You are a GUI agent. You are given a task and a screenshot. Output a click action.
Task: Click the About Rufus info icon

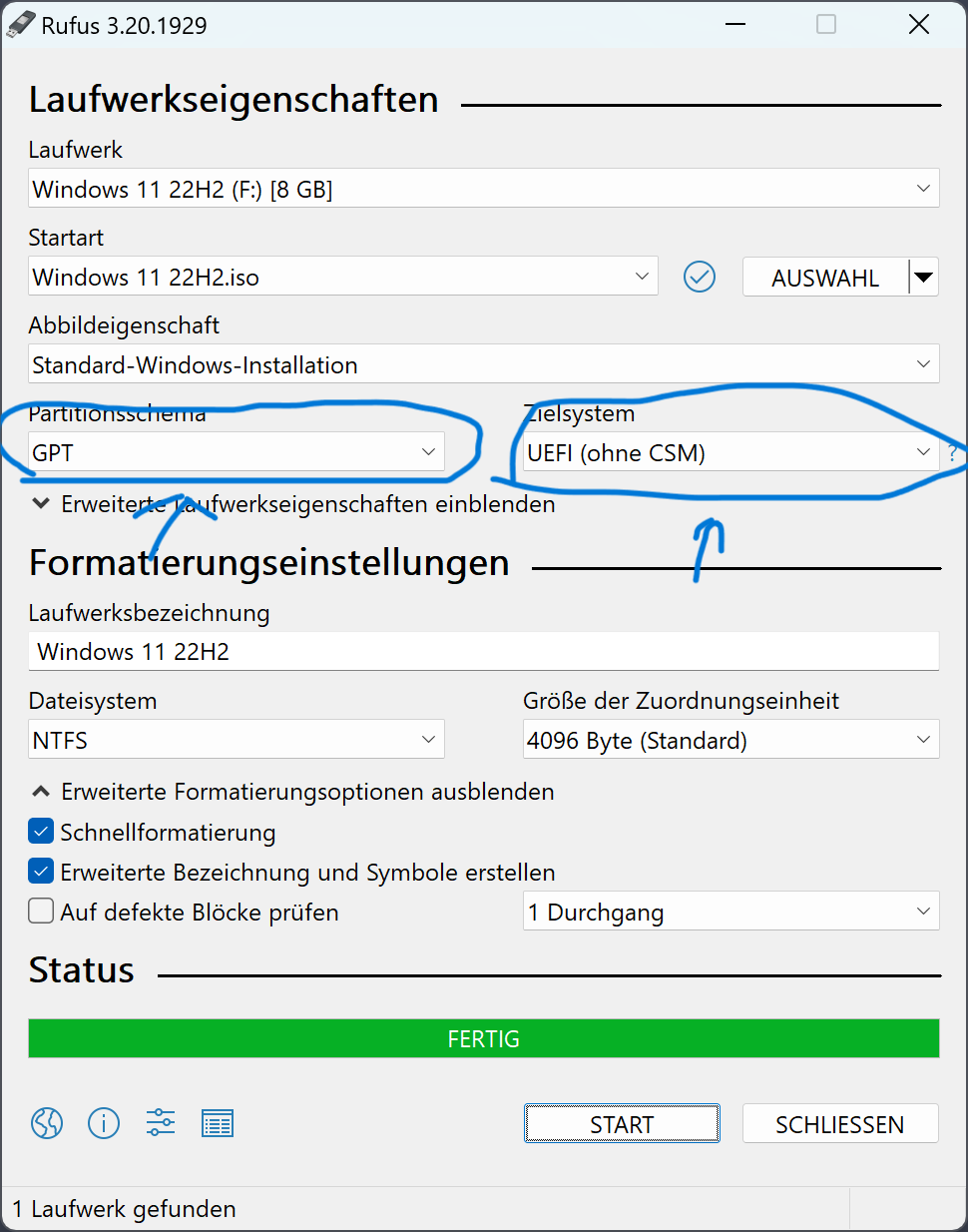[104, 1123]
